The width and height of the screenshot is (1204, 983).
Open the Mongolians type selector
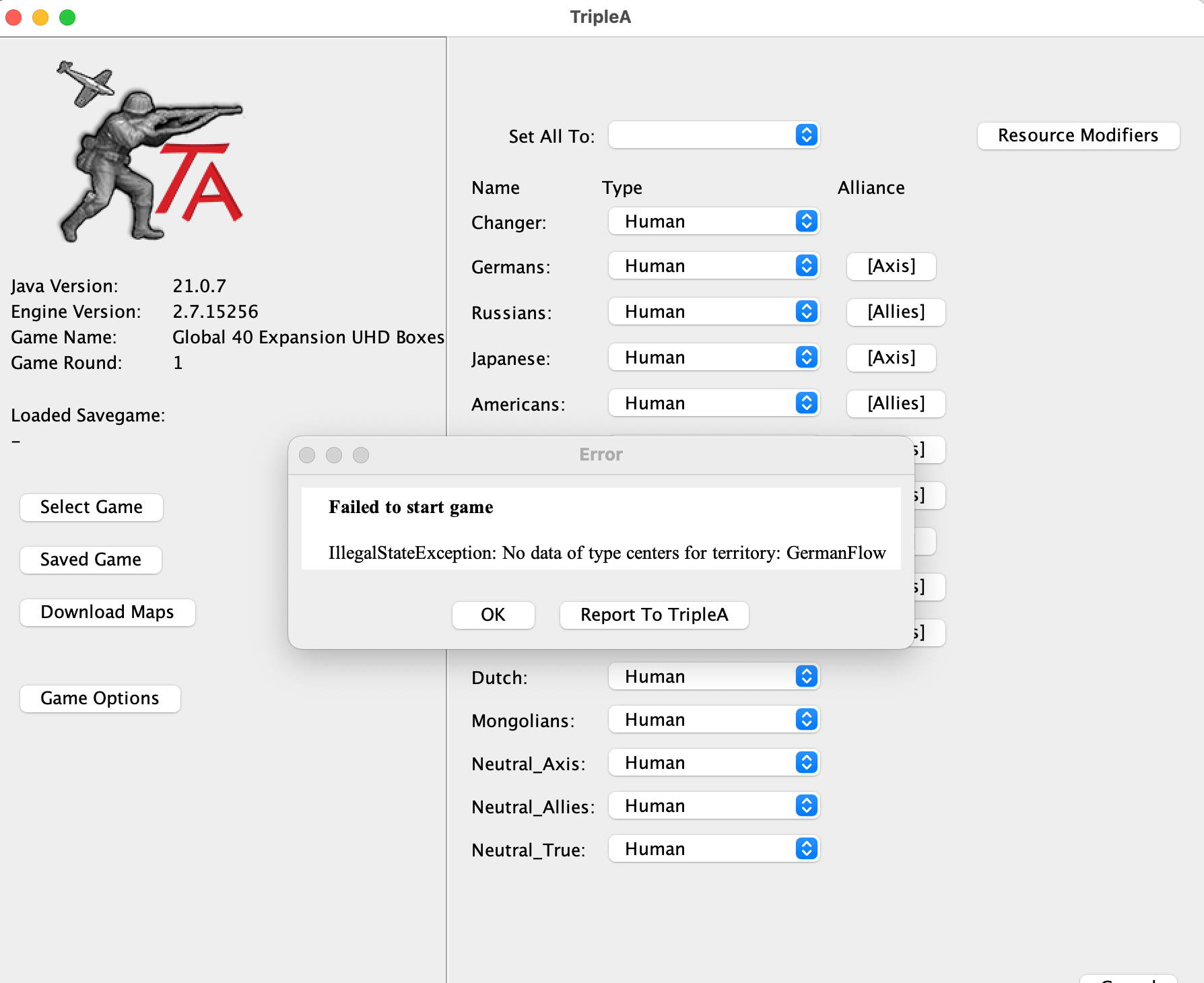[713, 719]
